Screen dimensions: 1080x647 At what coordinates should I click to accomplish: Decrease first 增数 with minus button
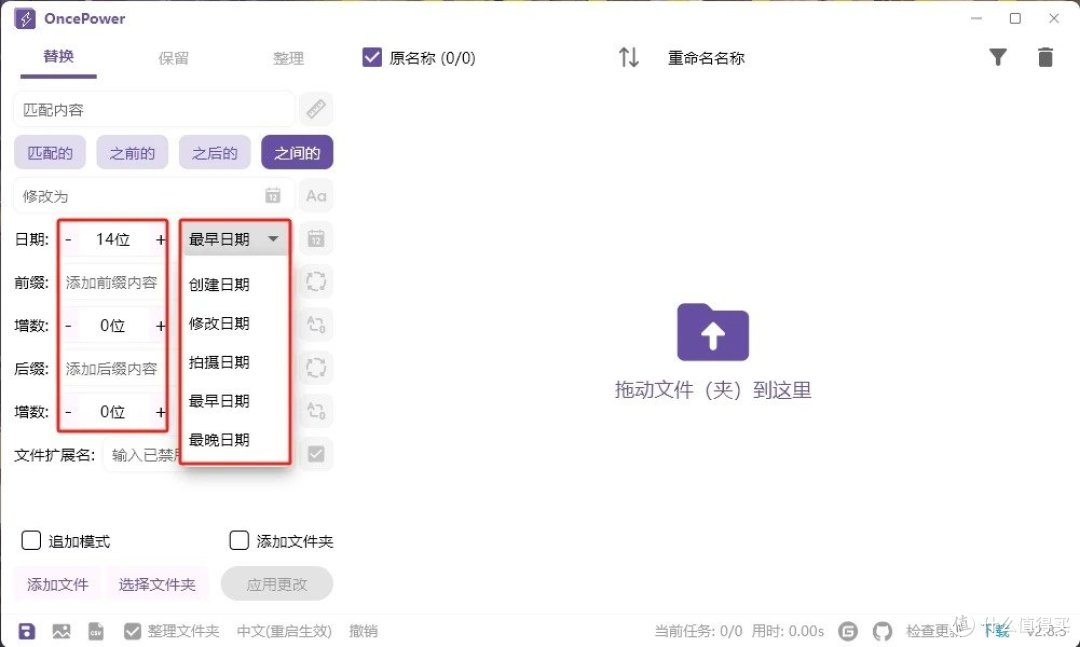click(68, 325)
